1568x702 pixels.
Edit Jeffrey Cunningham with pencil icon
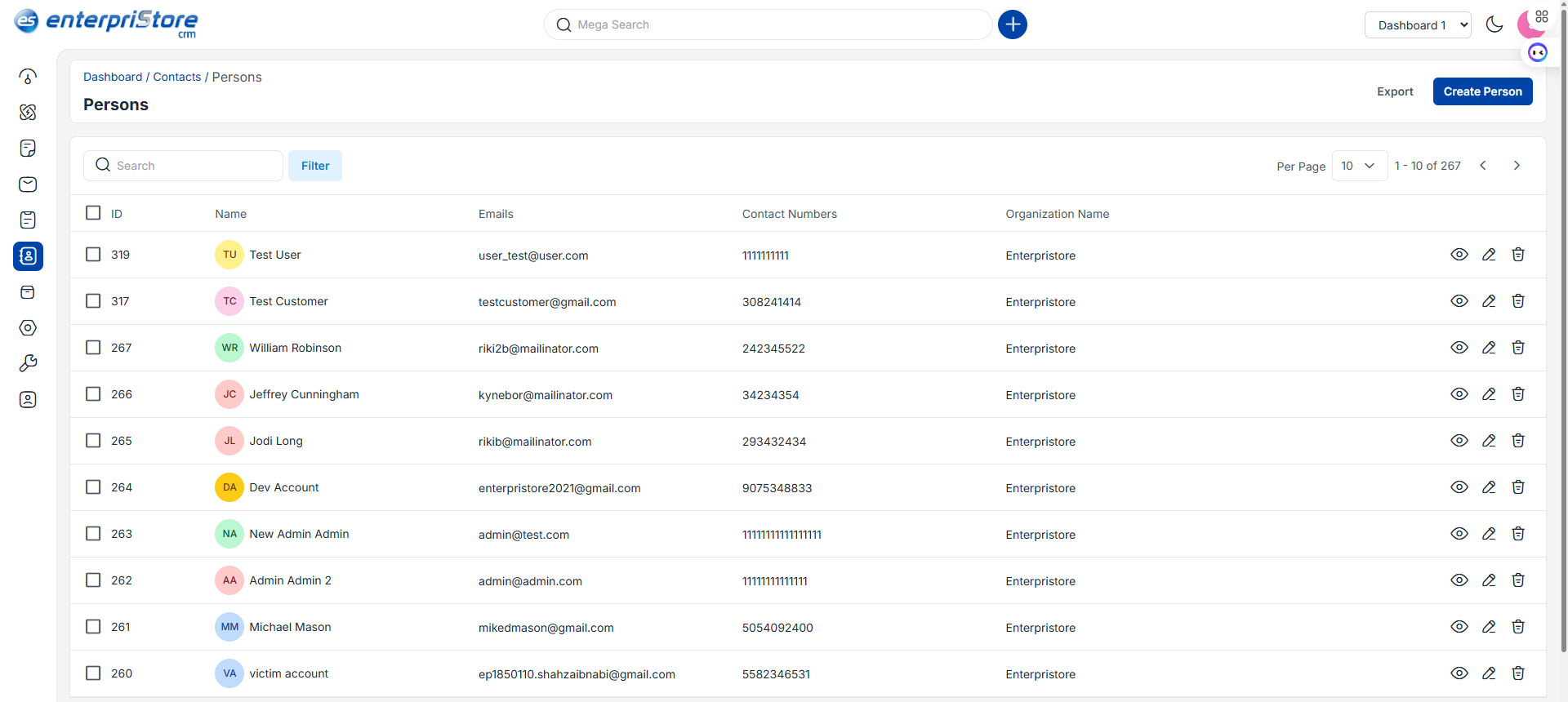[1489, 394]
